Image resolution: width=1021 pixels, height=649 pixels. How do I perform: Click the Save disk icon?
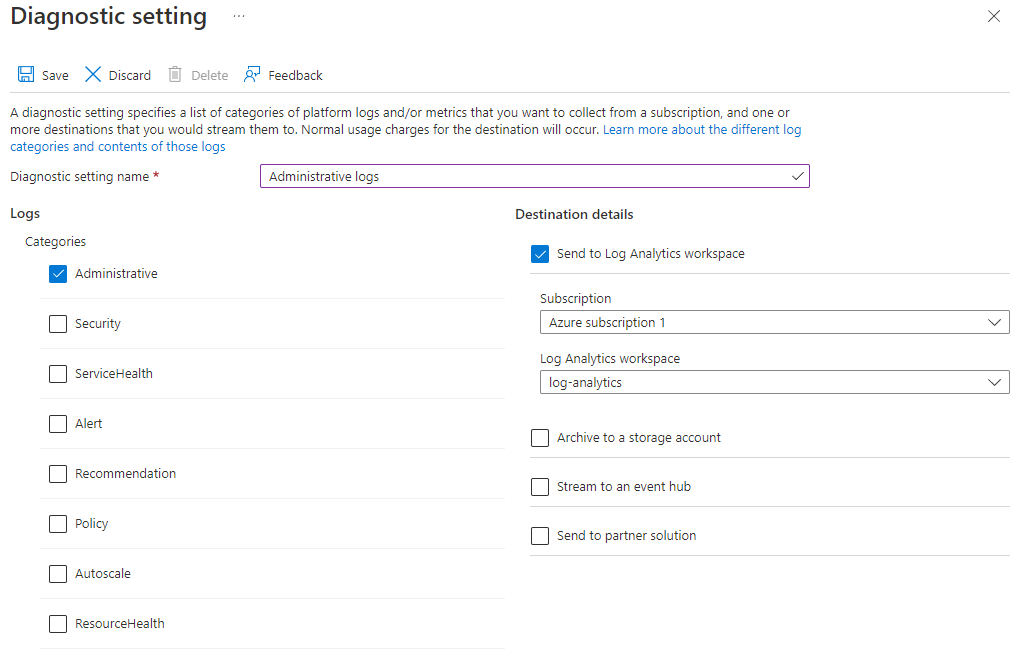[x=25, y=74]
